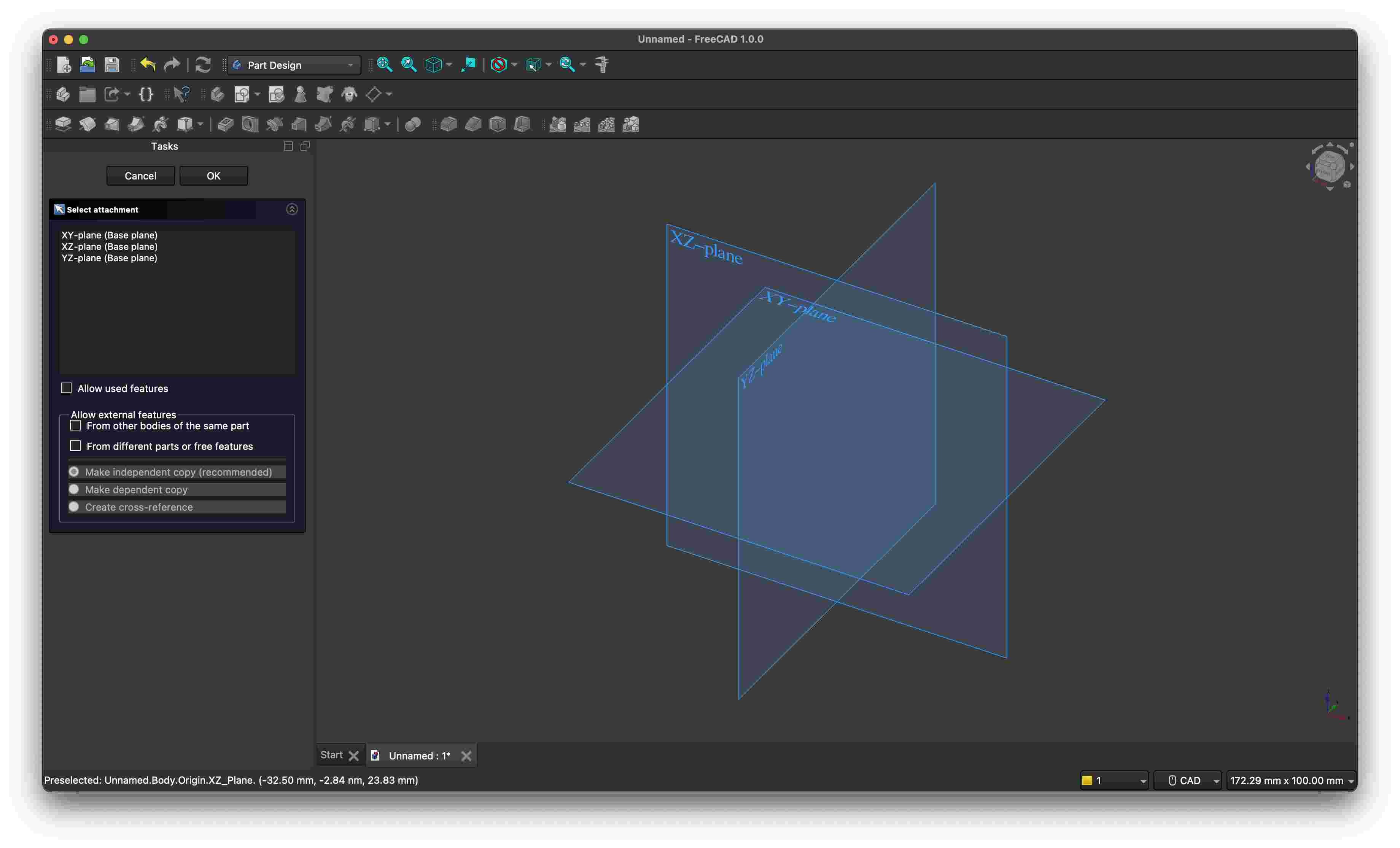Switch to the Unnamed : 1* tab
The image size is (1400, 848).
pos(419,756)
